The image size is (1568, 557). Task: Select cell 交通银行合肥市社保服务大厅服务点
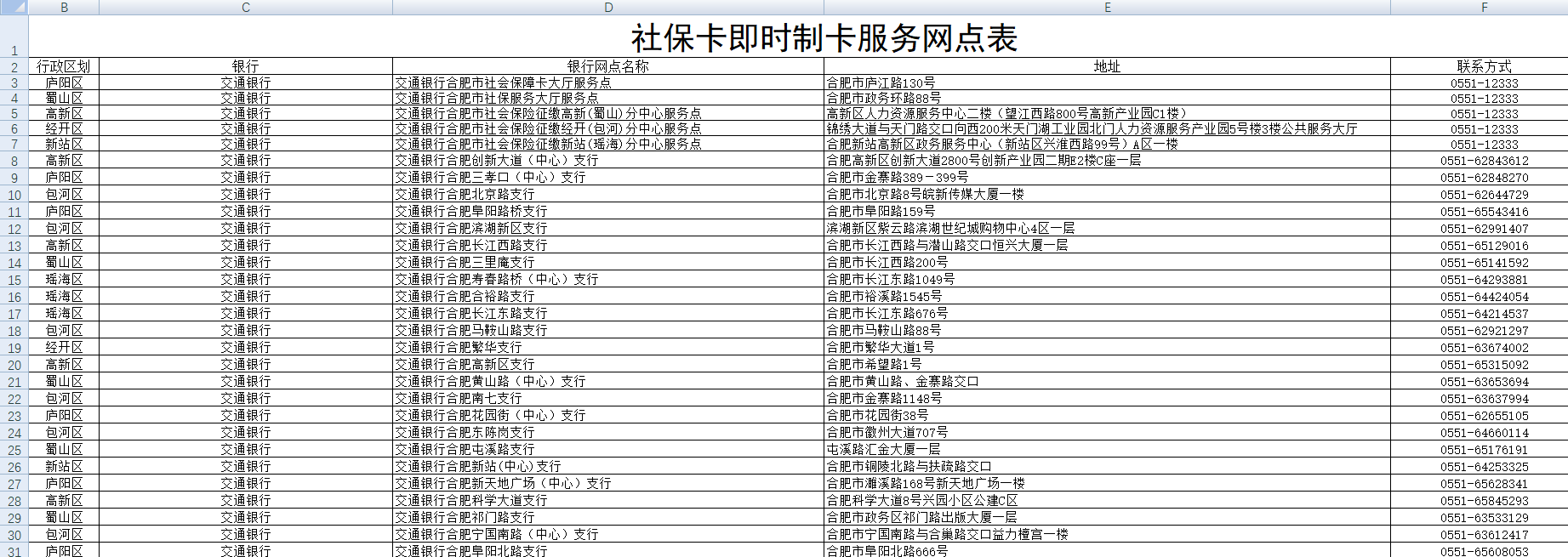(608, 98)
